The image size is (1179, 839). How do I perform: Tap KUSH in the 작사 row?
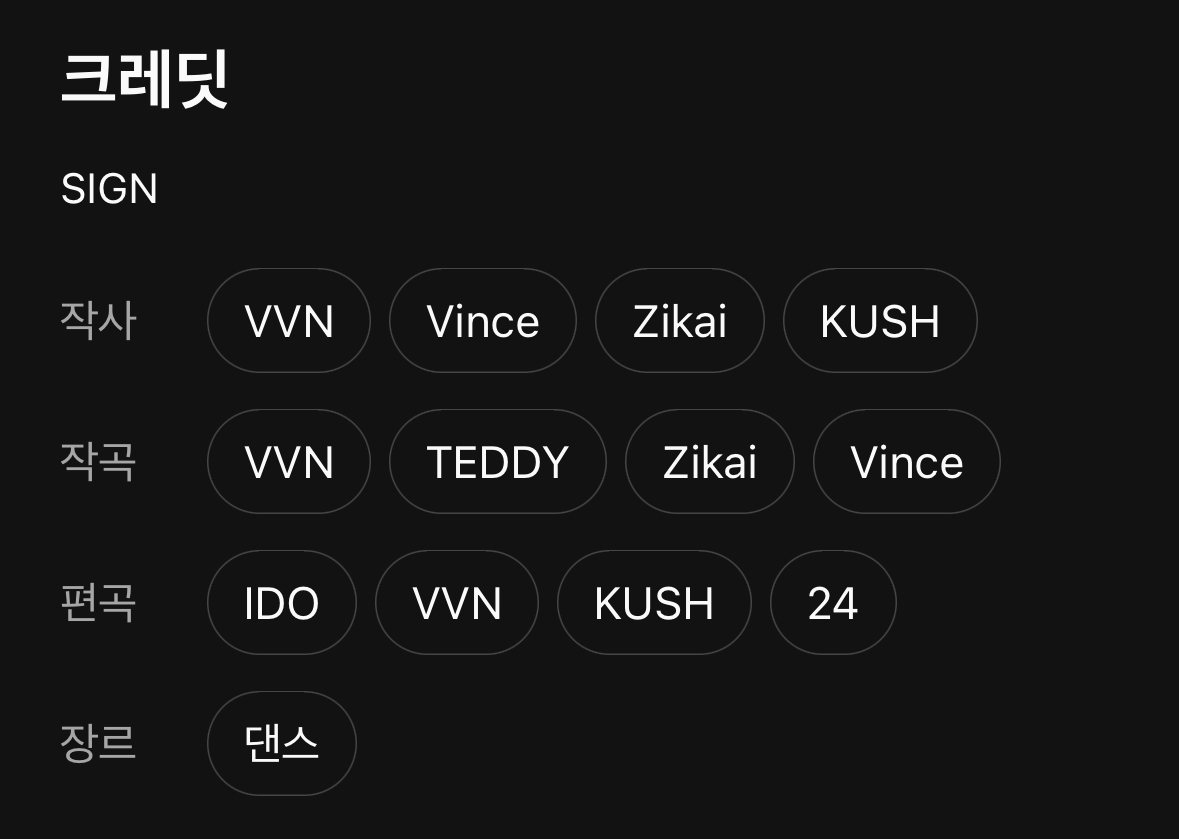tap(879, 321)
